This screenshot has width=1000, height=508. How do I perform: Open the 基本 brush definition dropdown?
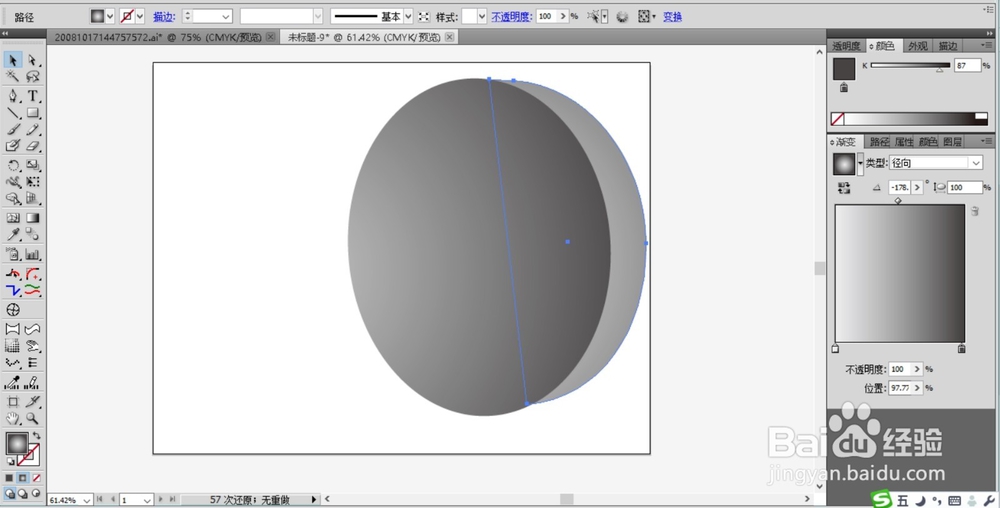(408, 17)
